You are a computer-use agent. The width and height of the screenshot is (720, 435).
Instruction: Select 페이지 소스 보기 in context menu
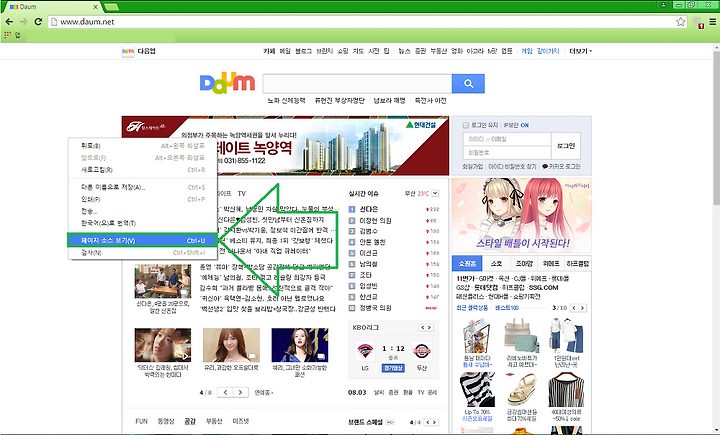pos(142,240)
